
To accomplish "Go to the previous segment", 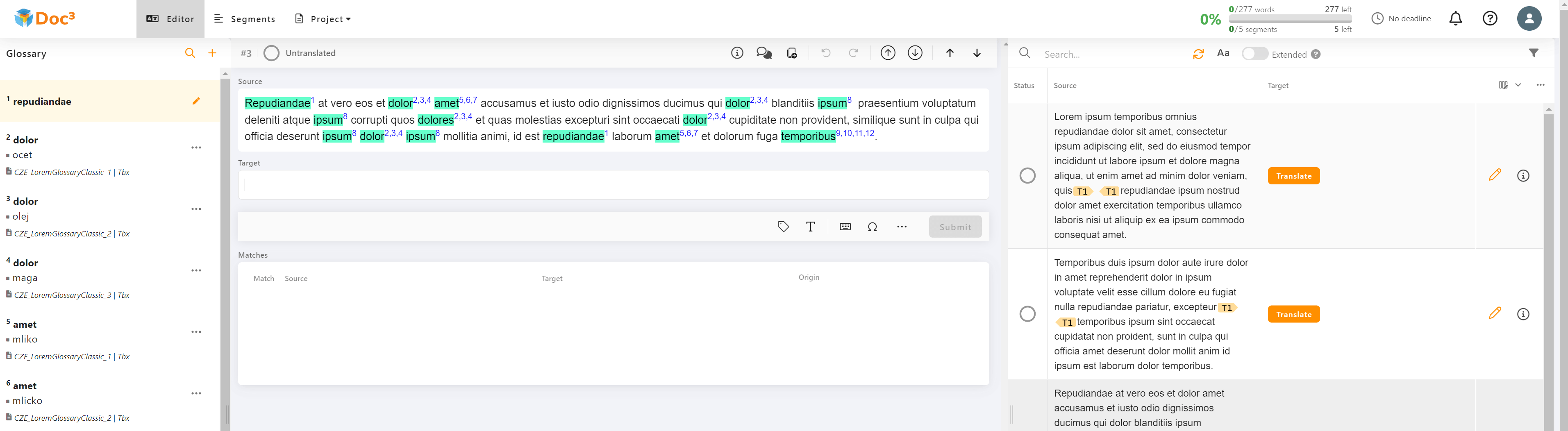I will click(x=950, y=53).
